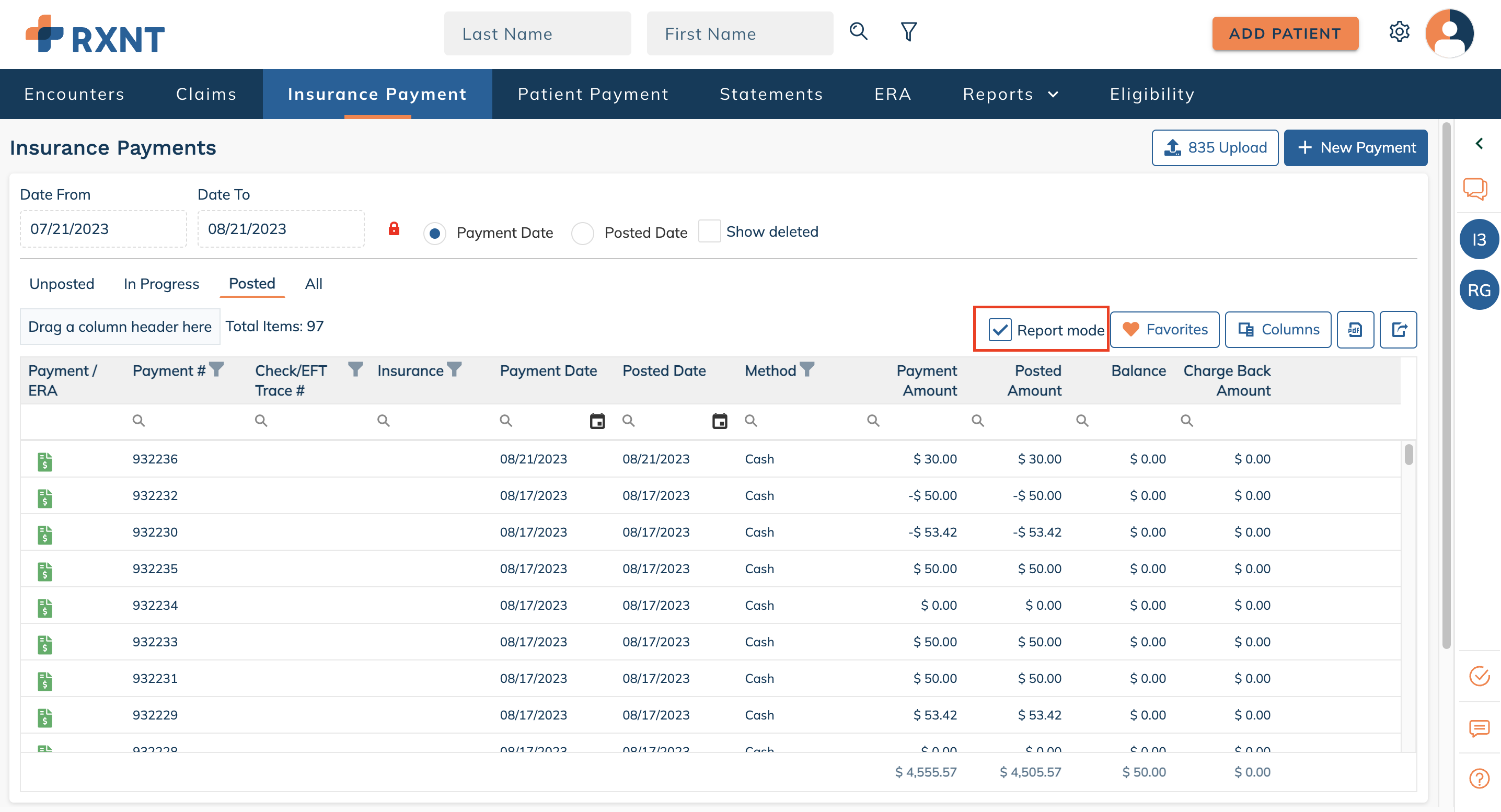Open the ERA tab

point(892,94)
